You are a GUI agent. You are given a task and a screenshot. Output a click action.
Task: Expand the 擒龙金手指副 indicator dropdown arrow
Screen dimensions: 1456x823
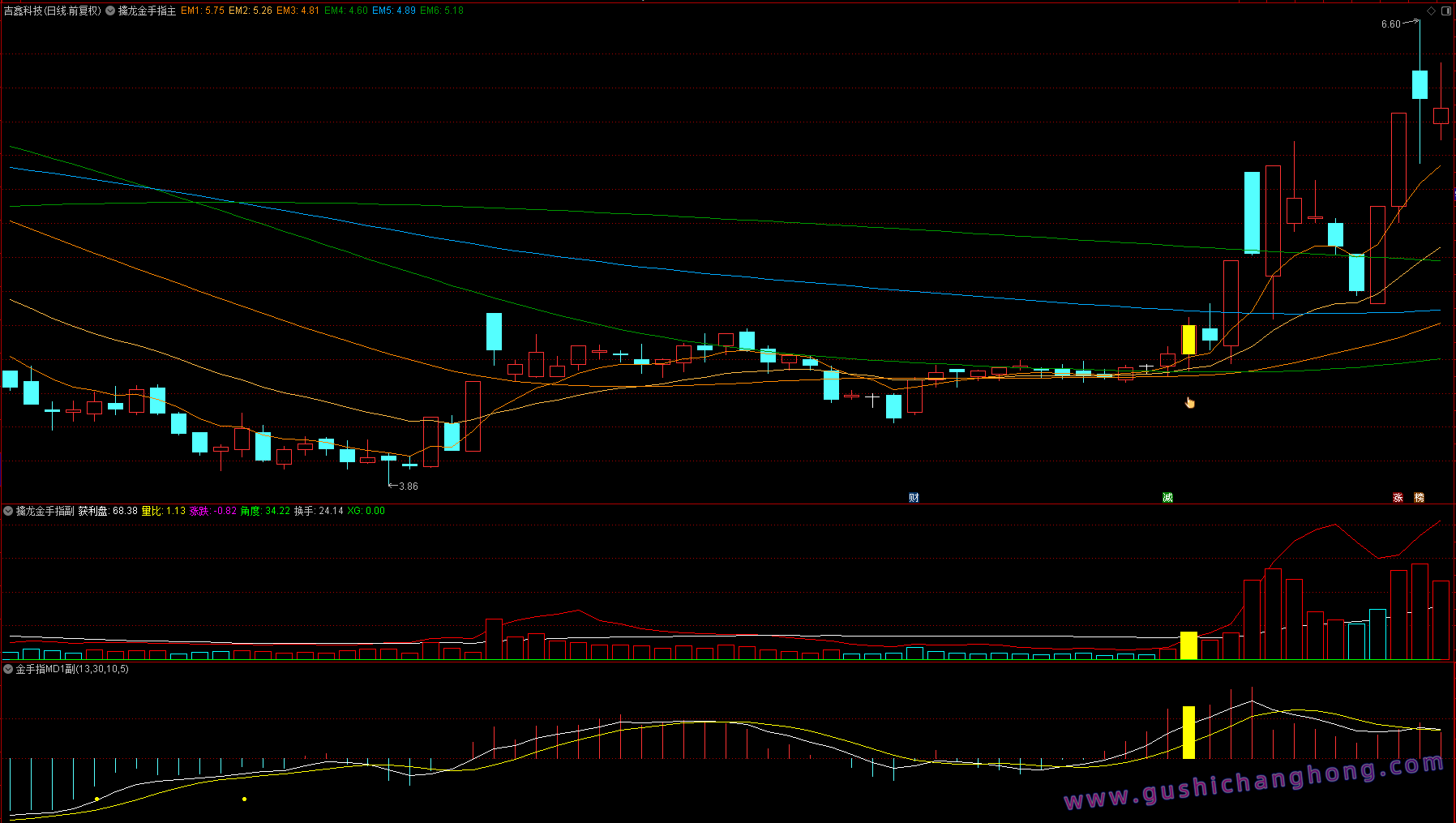(x=8, y=511)
